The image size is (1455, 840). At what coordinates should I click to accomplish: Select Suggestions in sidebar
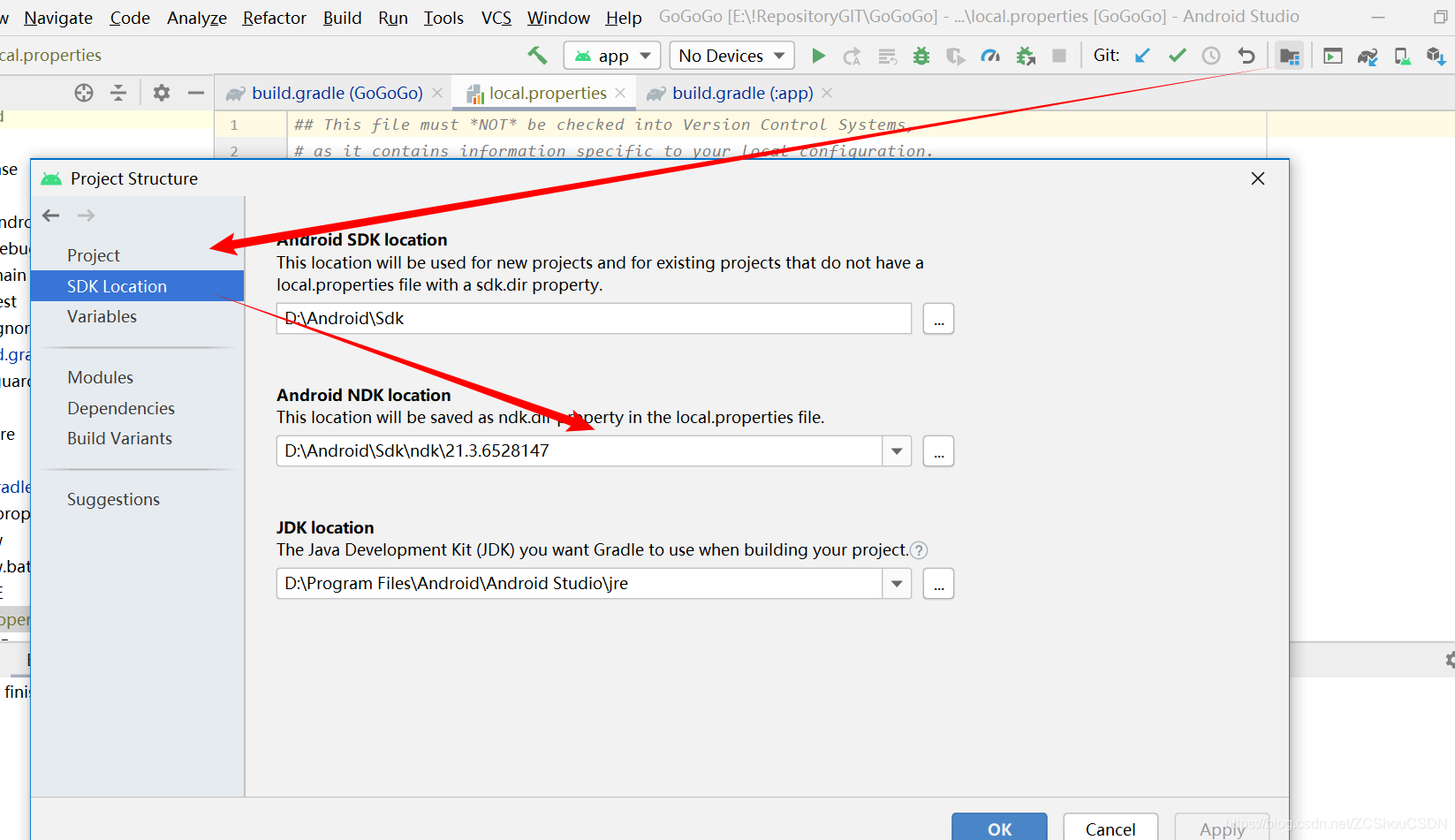113,499
